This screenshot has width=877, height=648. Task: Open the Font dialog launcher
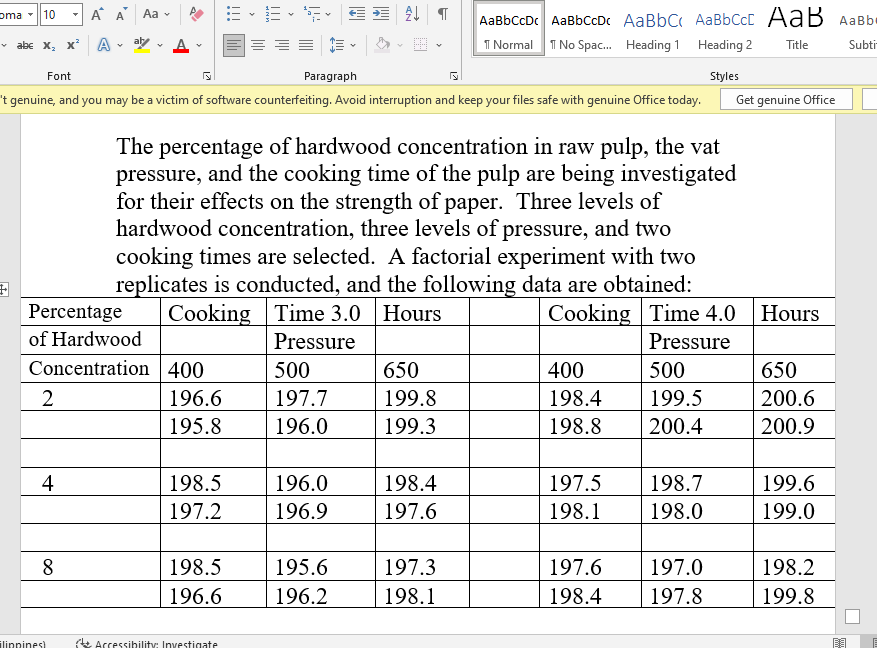pos(207,76)
